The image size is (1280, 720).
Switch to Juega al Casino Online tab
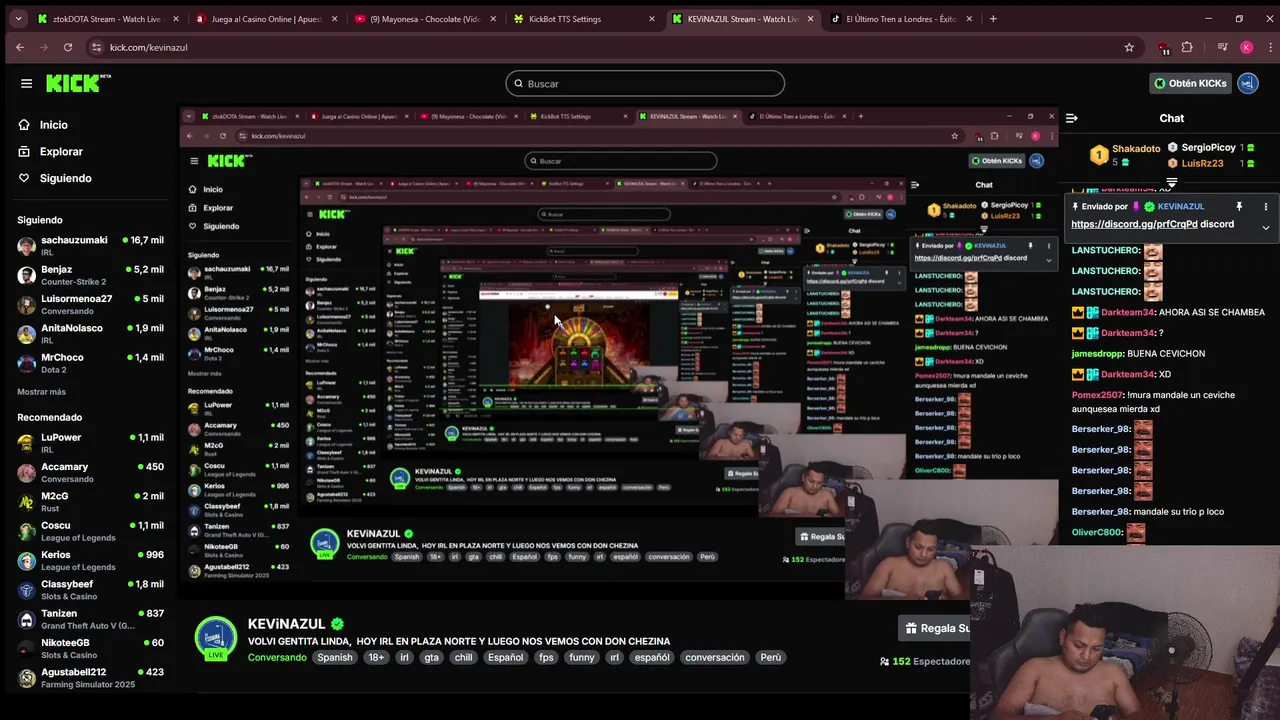pyautogui.click(x=266, y=19)
